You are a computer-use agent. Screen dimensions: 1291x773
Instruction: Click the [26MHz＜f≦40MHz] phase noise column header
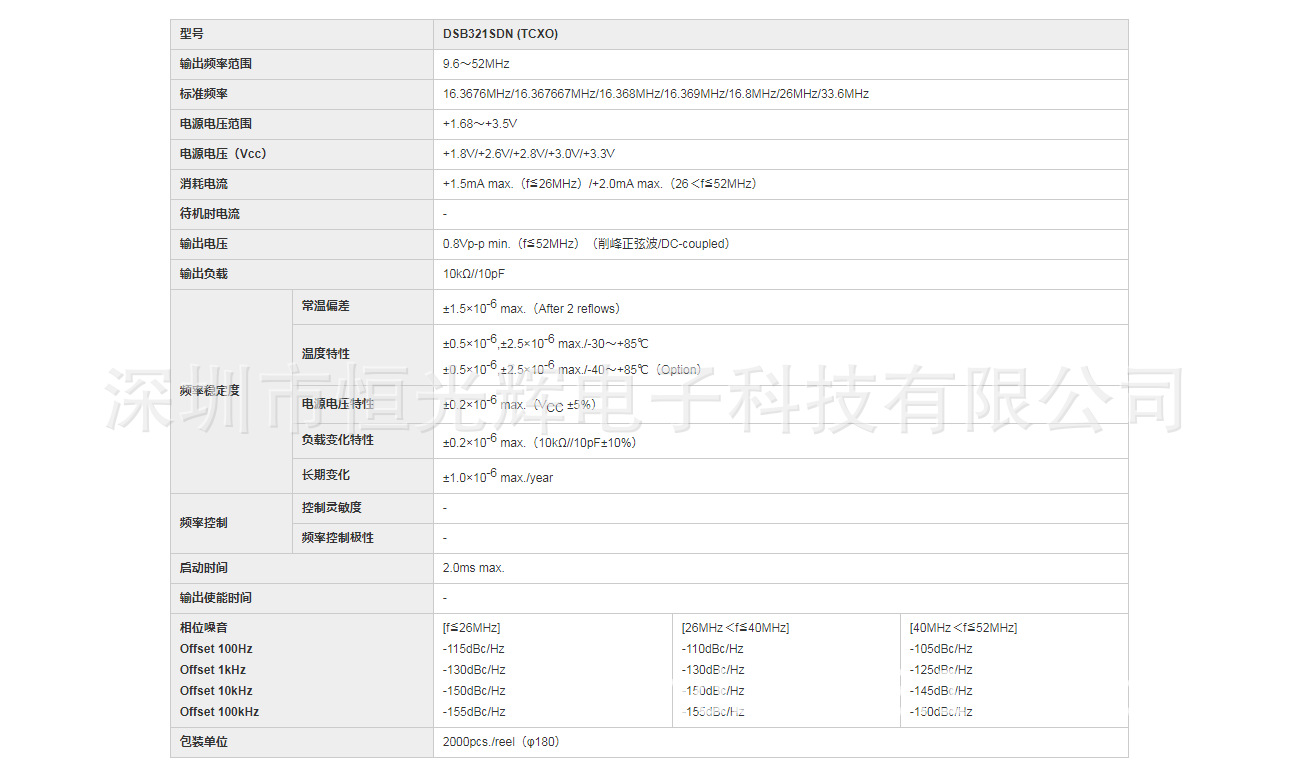pyautogui.click(x=733, y=627)
